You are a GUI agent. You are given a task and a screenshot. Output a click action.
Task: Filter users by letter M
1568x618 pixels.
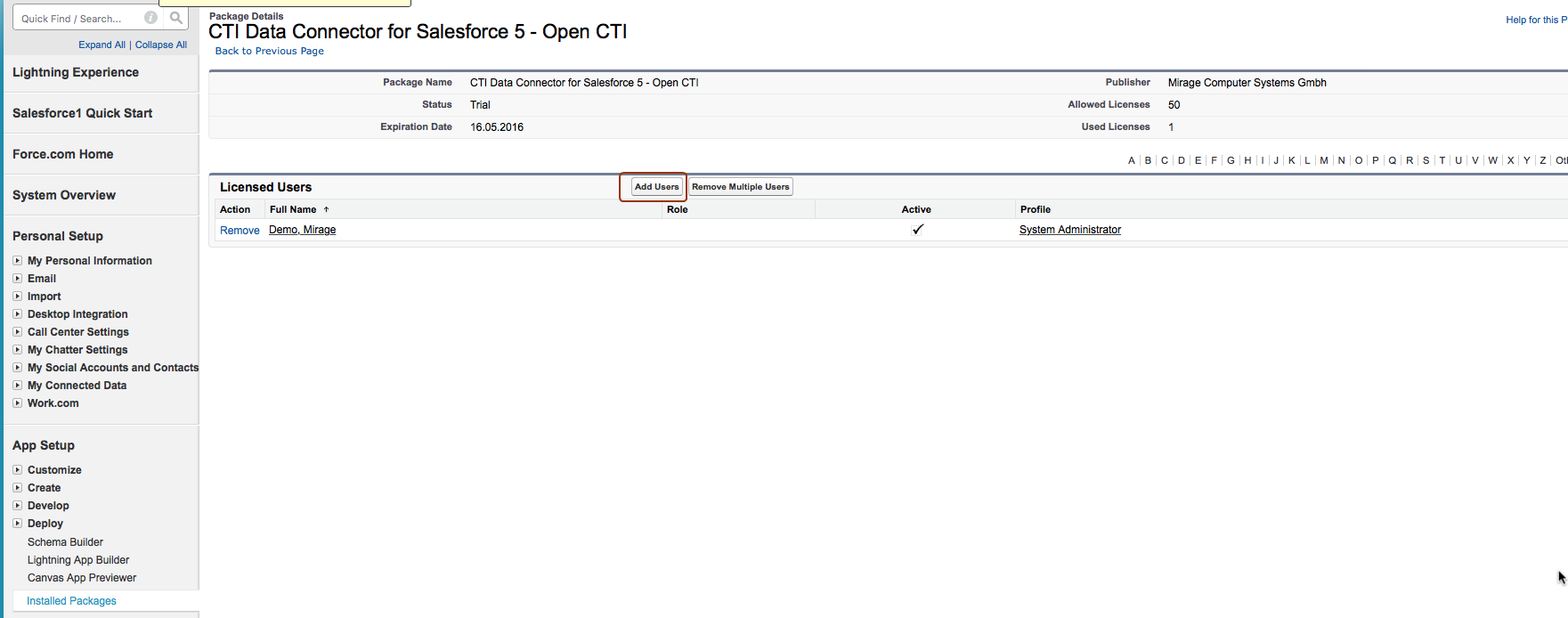[1324, 160]
